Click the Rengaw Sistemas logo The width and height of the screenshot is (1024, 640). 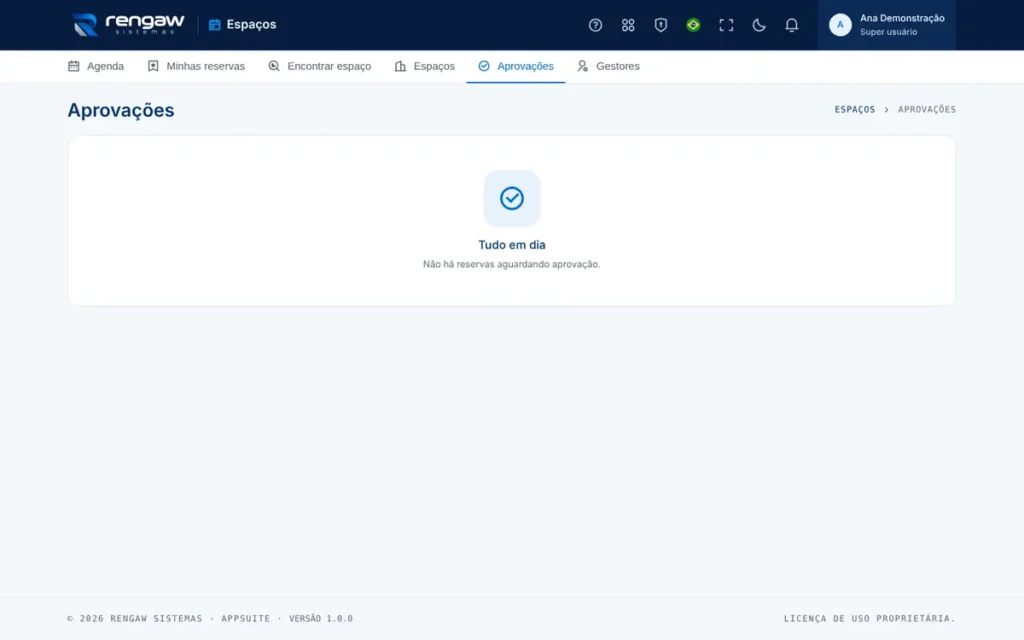click(x=129, y=25)
